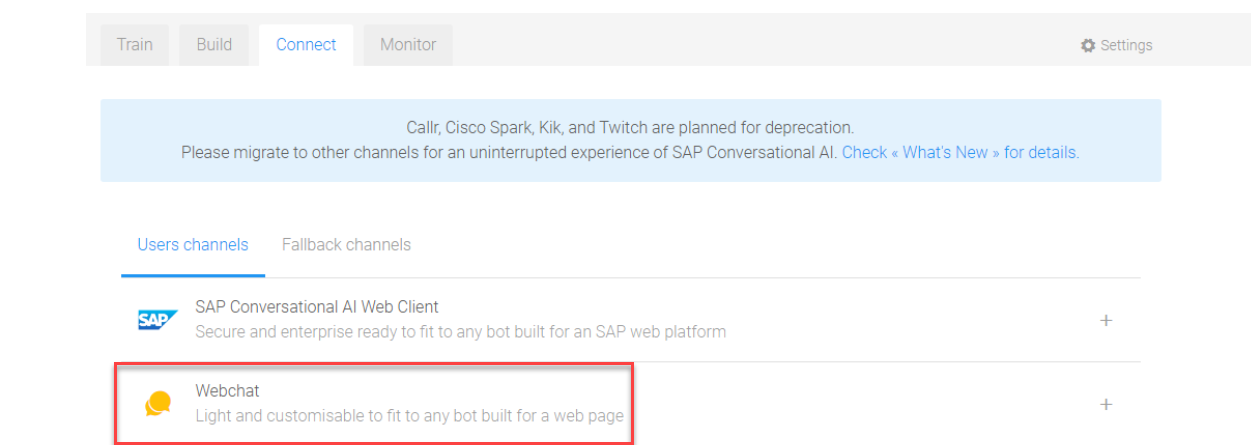The image size is (1251, 445).
Task: Click the 'Light and customisable' Webchat description
Action: click(410, 415)
